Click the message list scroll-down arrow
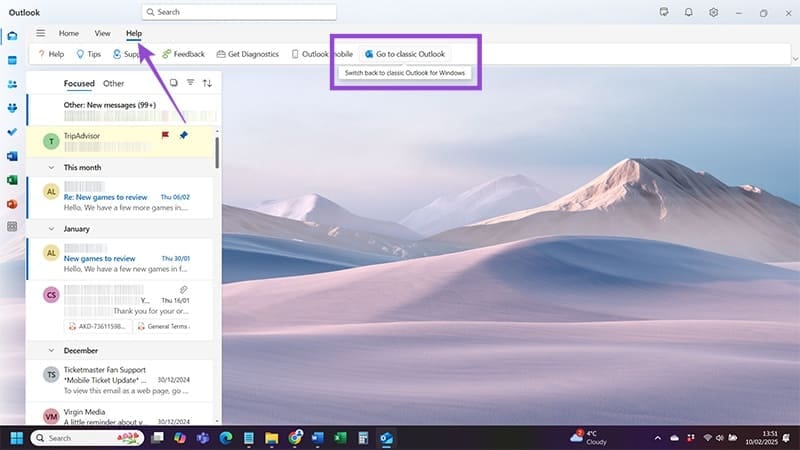 click(217, 421)
